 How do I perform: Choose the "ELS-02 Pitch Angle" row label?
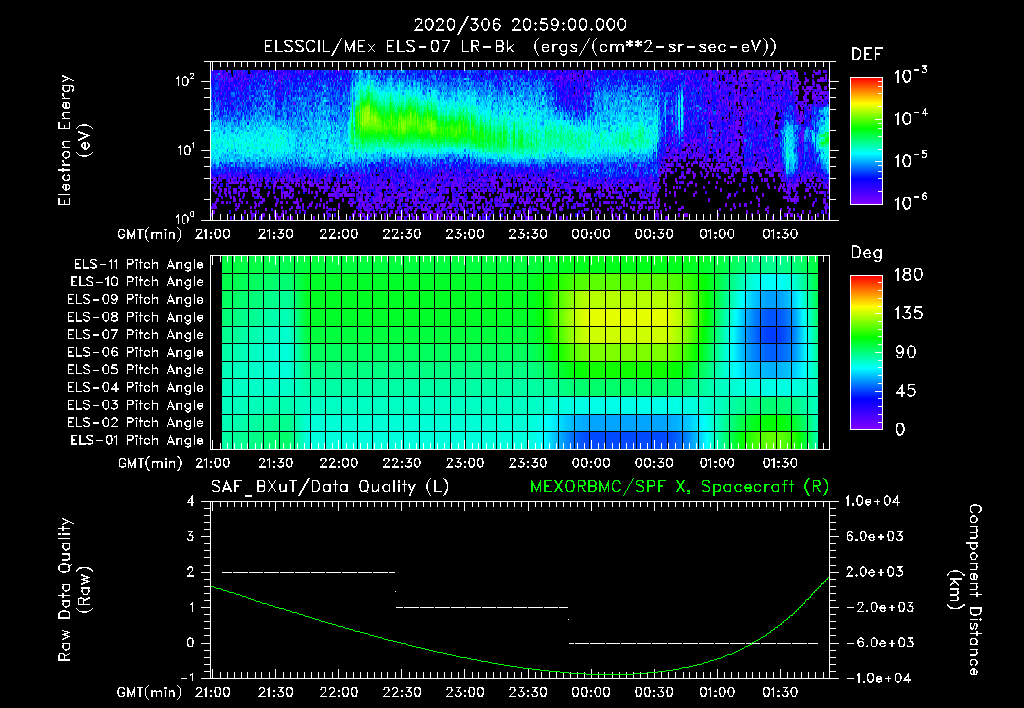(x=136, y=423)
